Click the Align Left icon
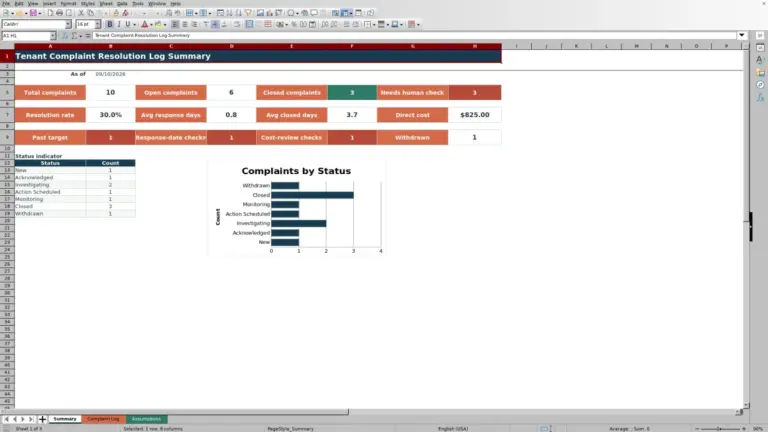The image size is (768, 432). [175, 24]
